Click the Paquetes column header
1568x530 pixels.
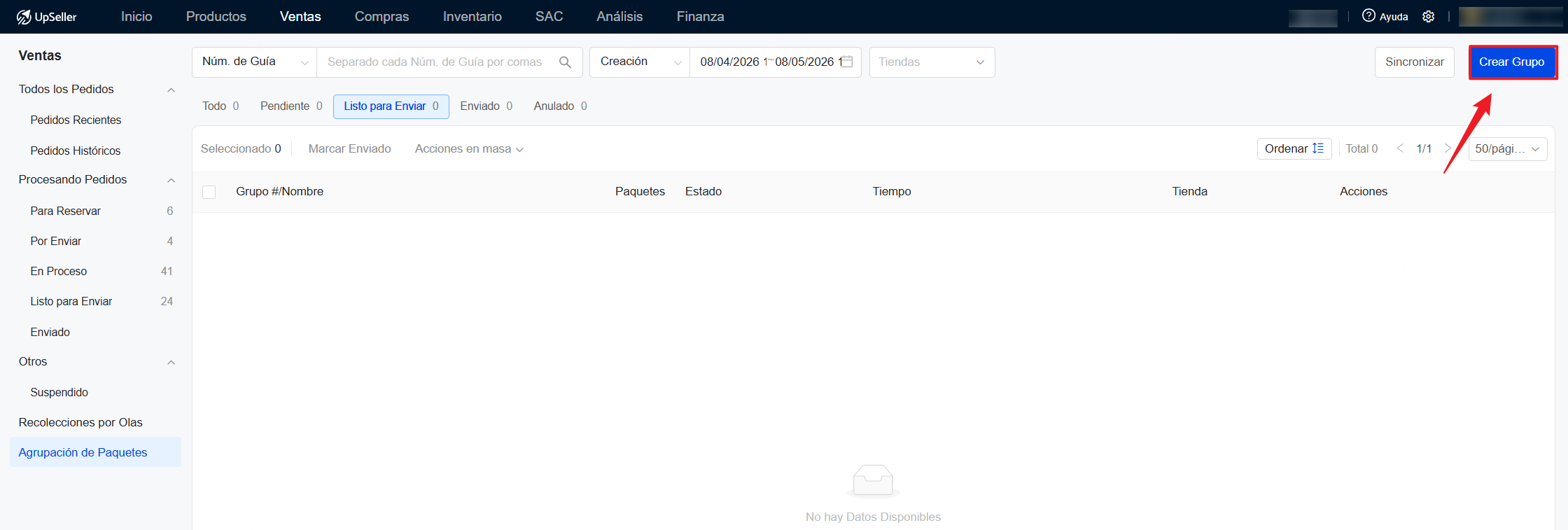coord(640,192)
